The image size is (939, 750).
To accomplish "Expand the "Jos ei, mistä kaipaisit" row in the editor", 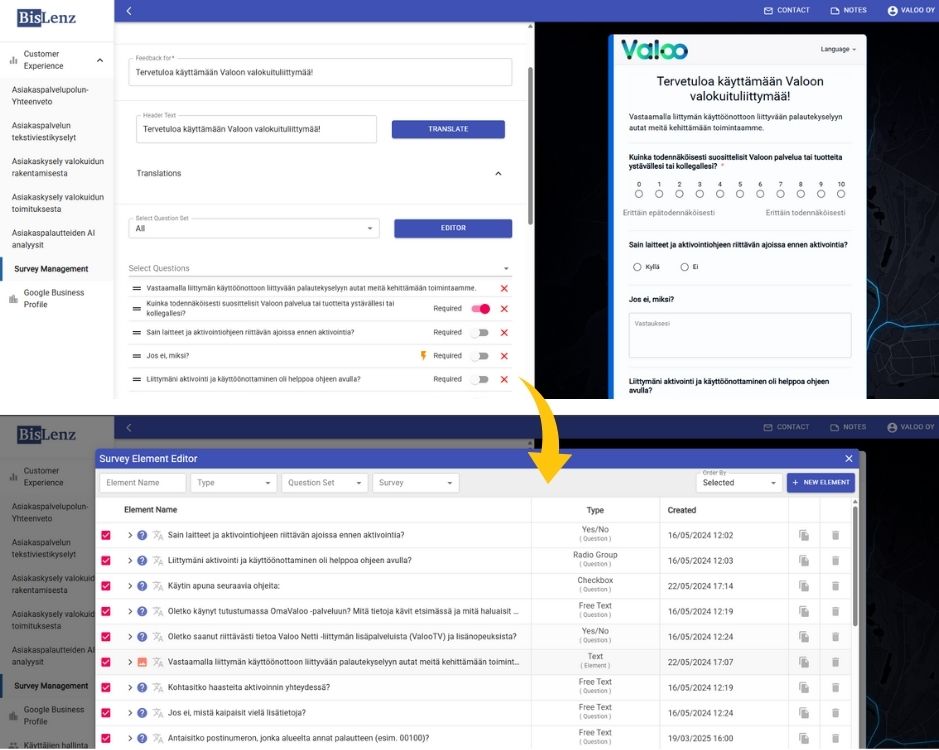I will [129, 713].
